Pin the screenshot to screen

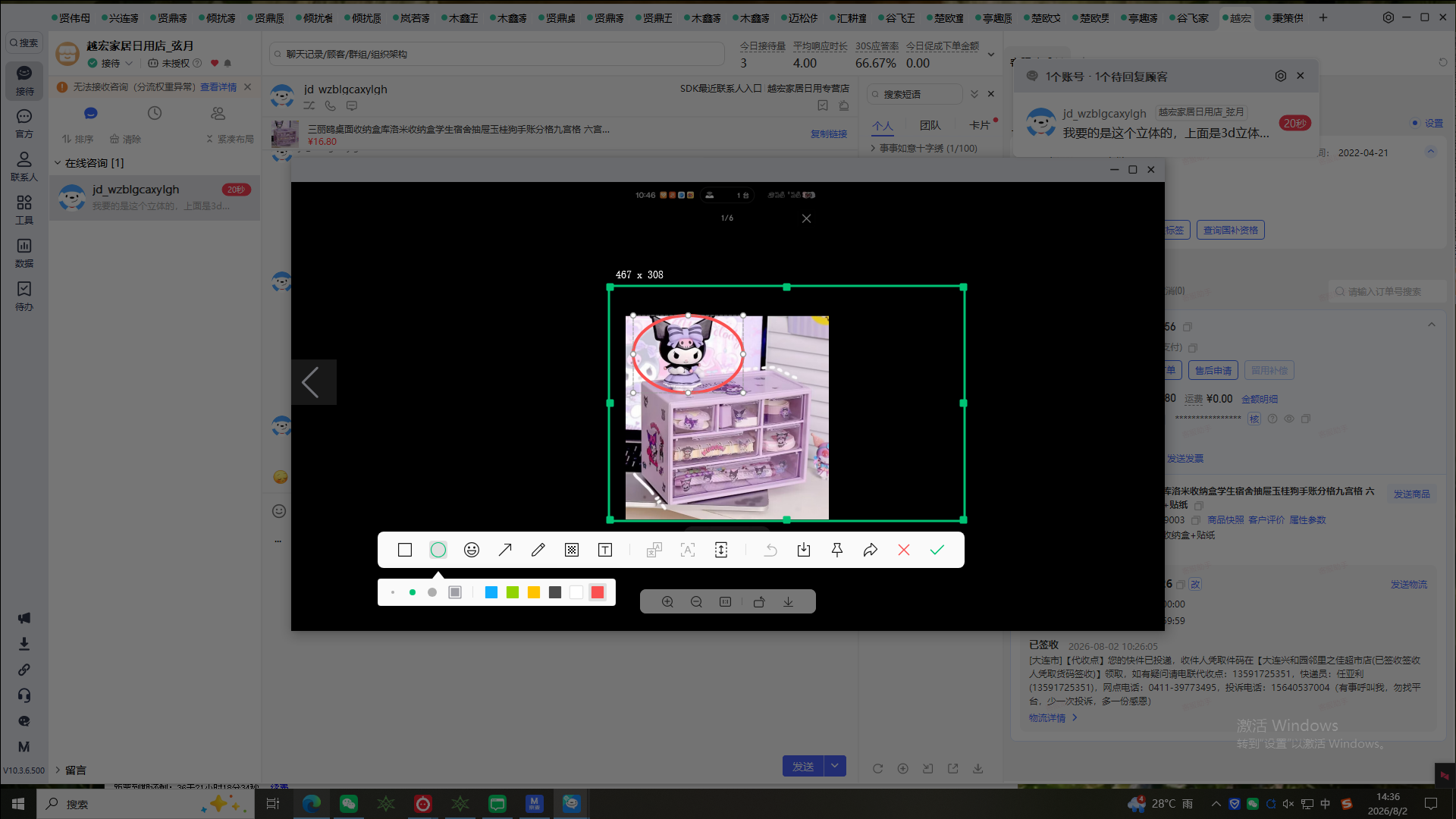[837, 550]
